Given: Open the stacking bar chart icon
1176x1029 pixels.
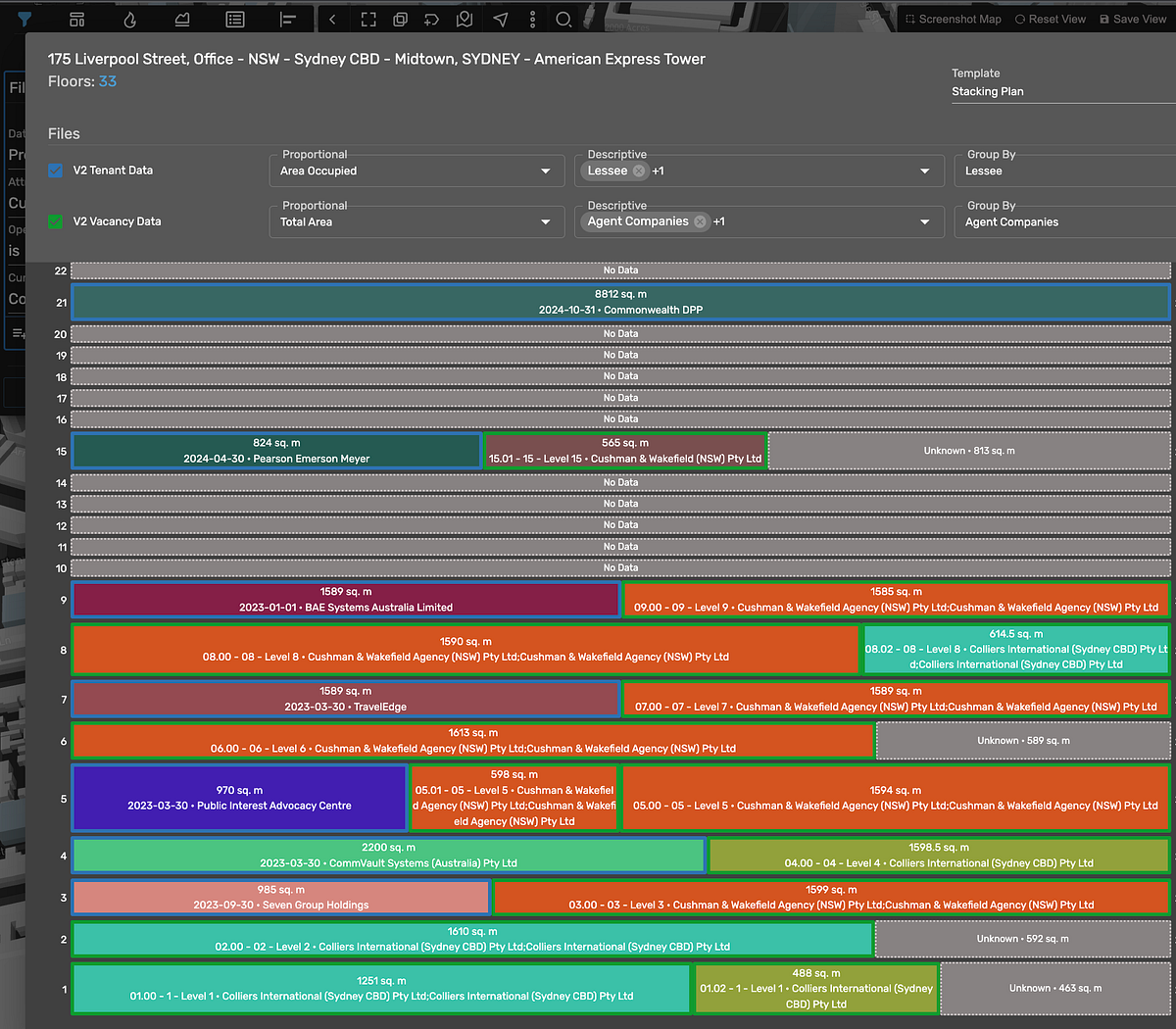Looking at the screenshot, I should 287,19.
